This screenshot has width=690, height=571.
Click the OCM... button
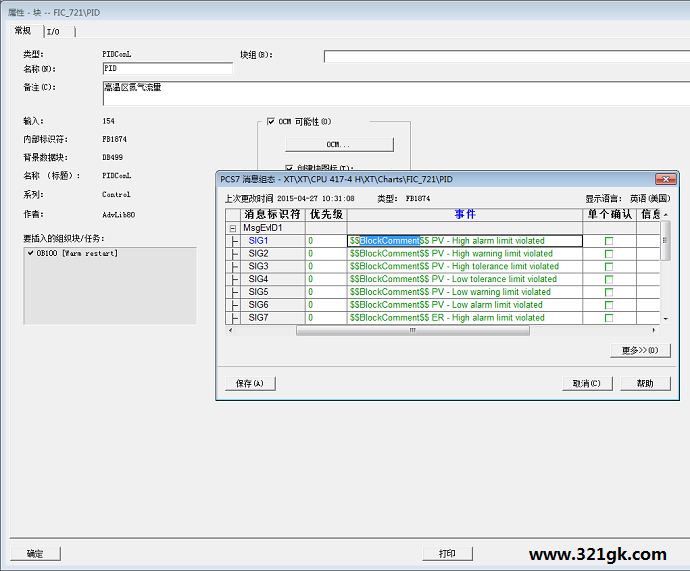pos(339,145)
